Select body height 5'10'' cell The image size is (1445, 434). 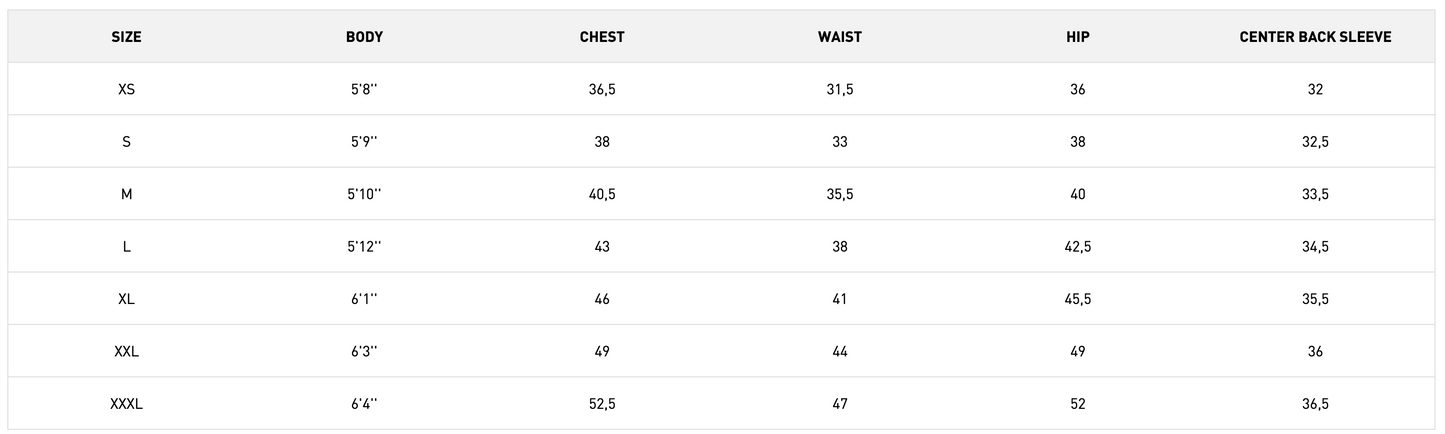coord(364,194)
